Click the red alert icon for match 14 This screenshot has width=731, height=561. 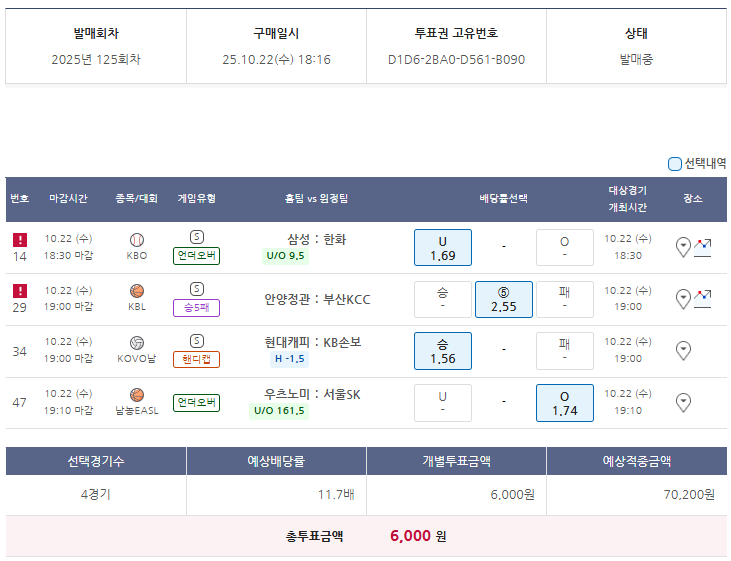[19, 240]
